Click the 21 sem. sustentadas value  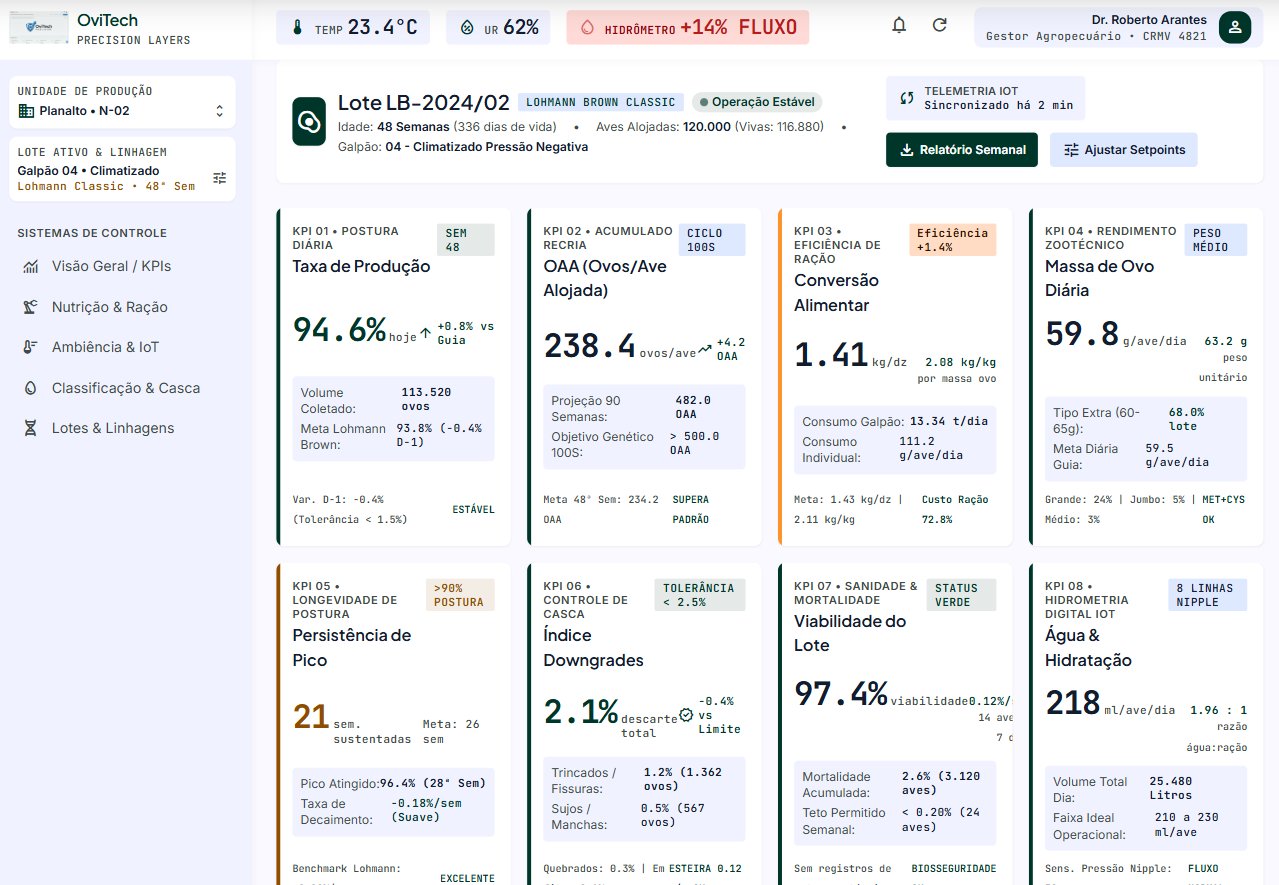tap(311, 717)
